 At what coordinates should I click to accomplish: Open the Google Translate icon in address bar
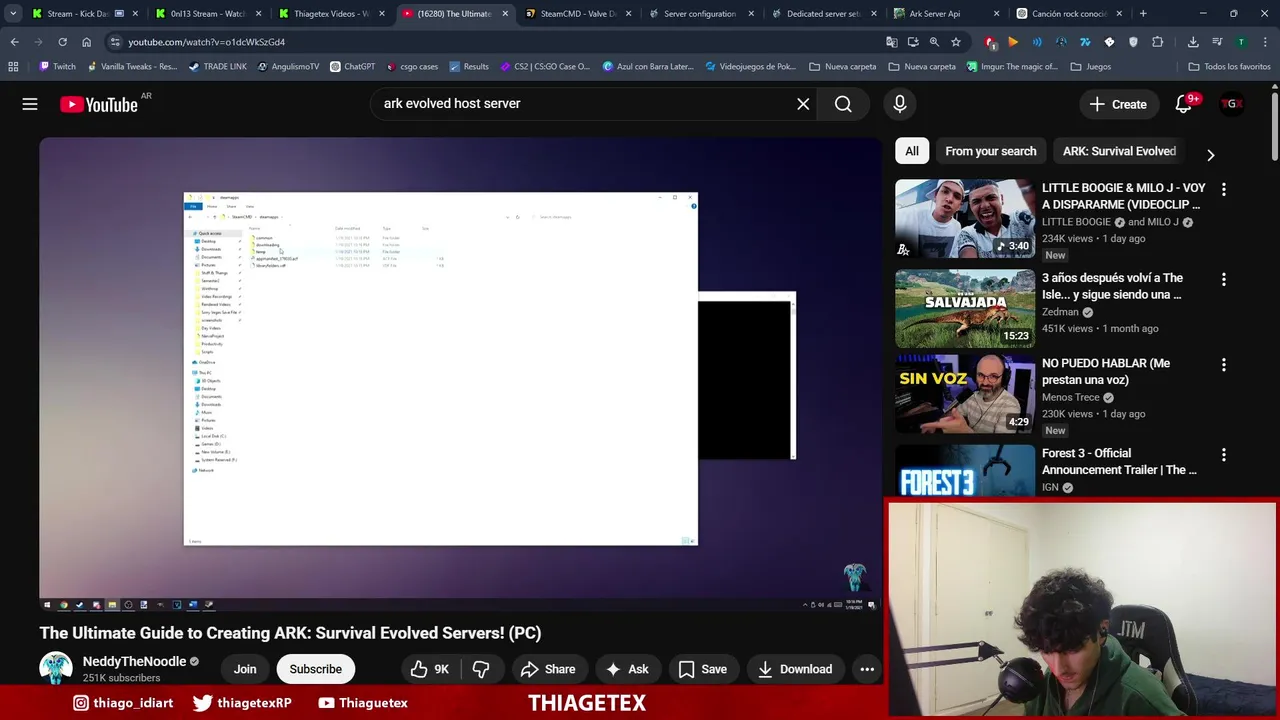point(891,42)
